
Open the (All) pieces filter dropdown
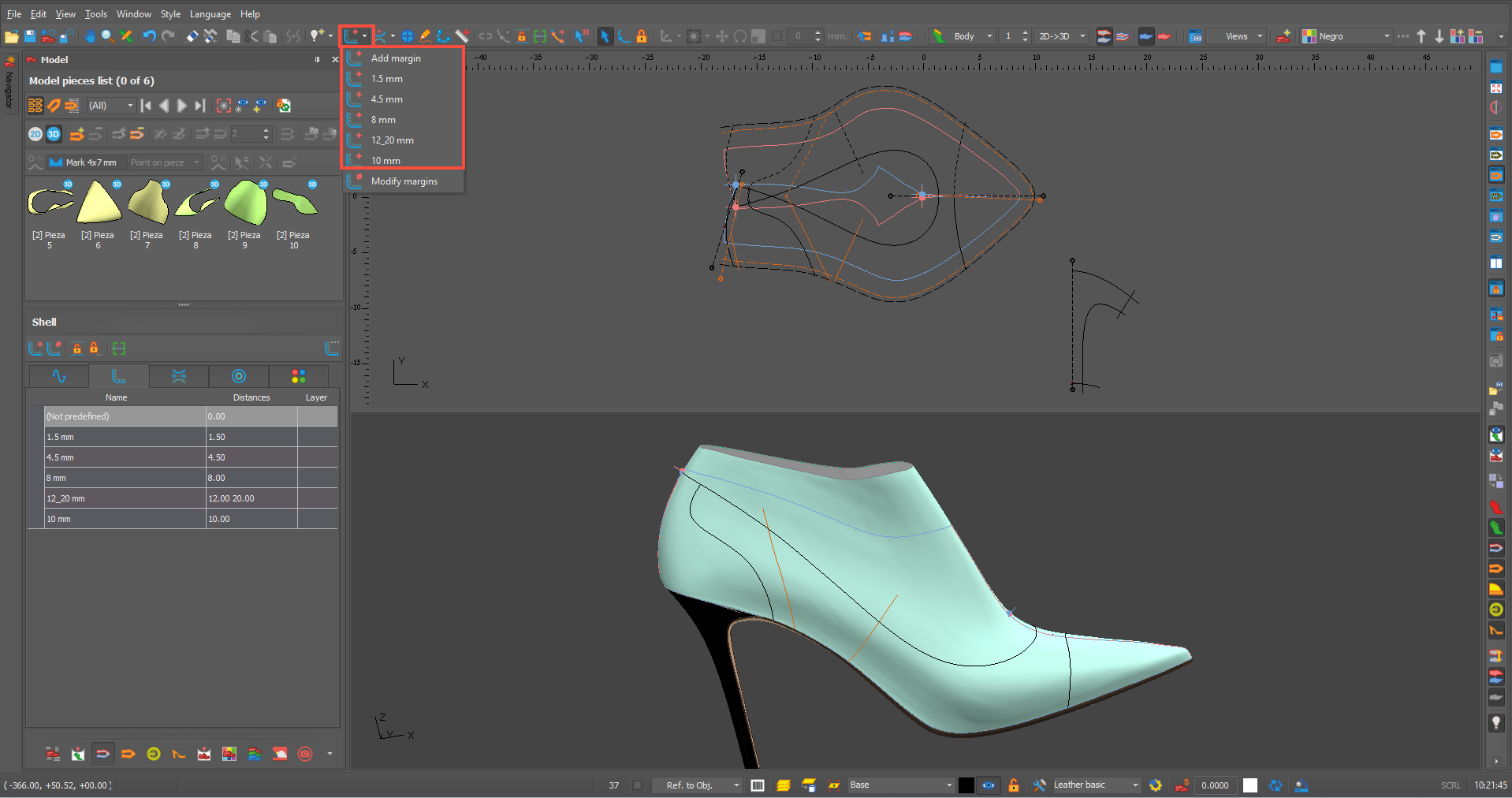[111, 106]
